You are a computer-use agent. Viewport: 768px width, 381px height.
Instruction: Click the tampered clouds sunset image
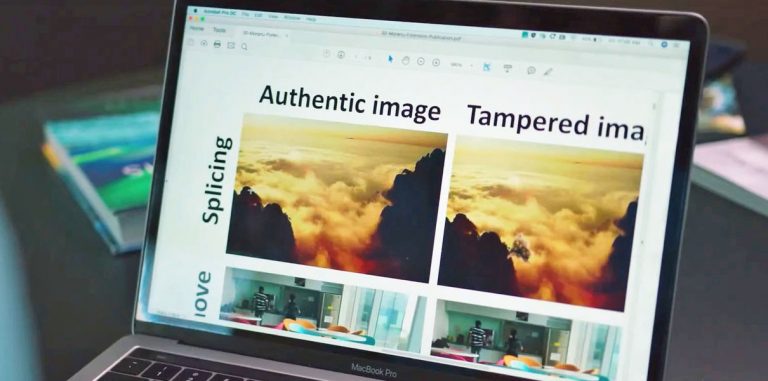click(540, 222)
